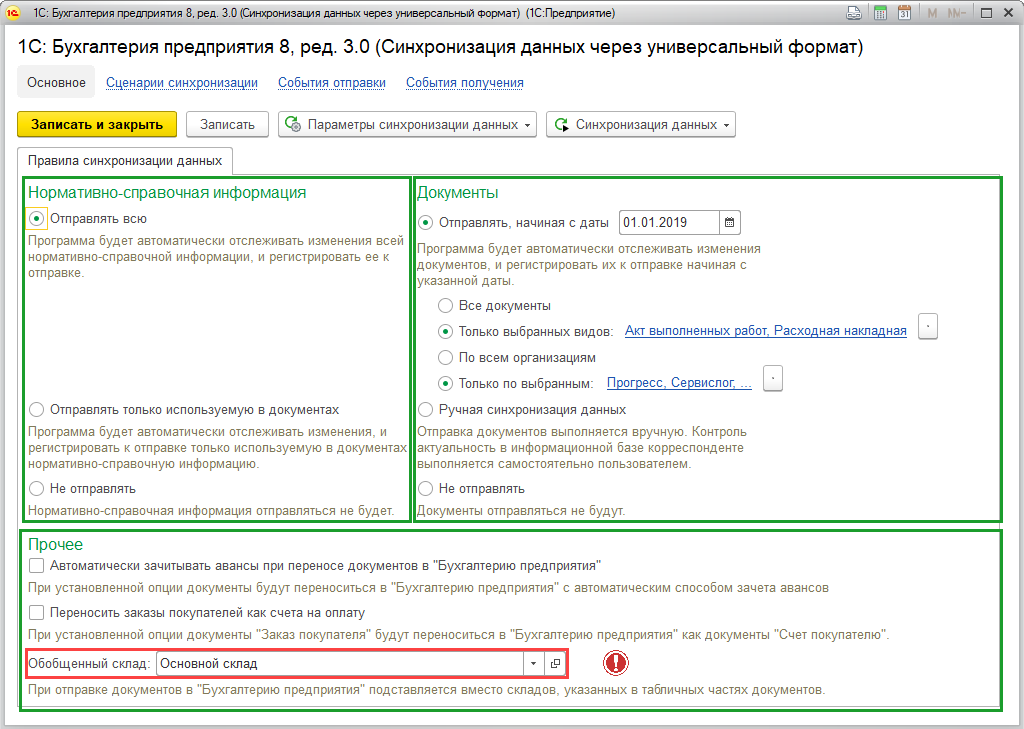This screenshot has width=1024, height=729.
Task: Choose 'Все документы' radio button
Action: click(446, 306)
